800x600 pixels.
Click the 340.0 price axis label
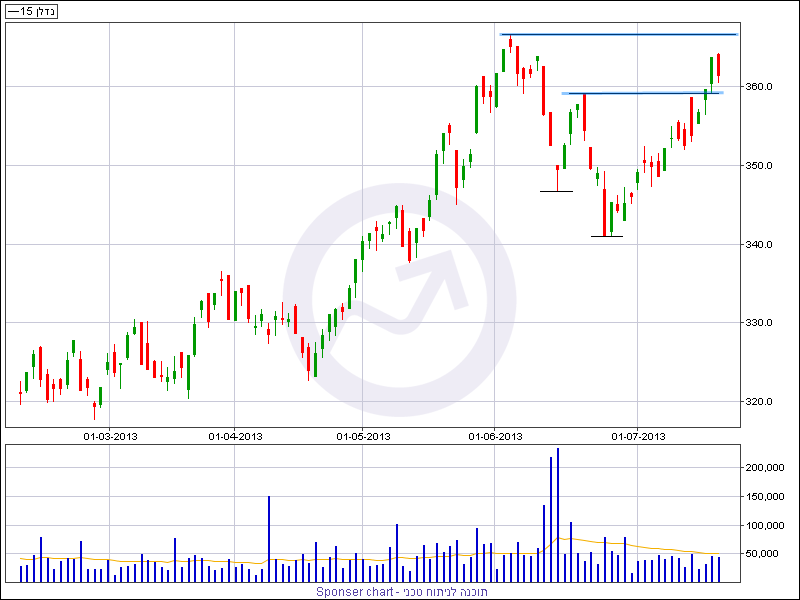pos(761,245)
